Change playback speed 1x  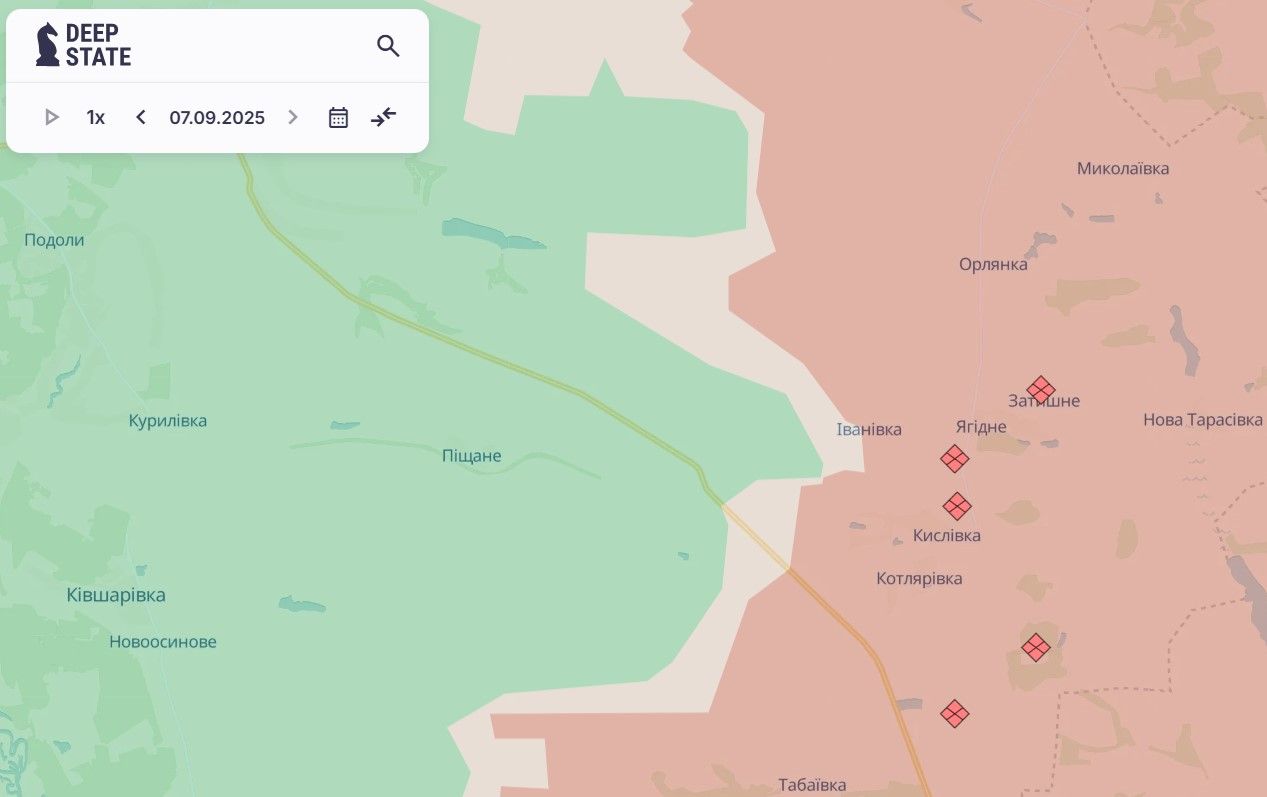pos(96,117)
